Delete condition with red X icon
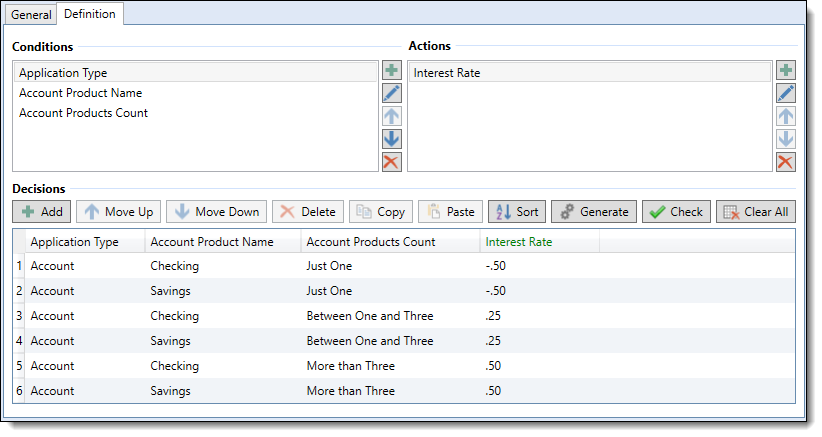Screen dimensions: 822x437 click(392, 162)
